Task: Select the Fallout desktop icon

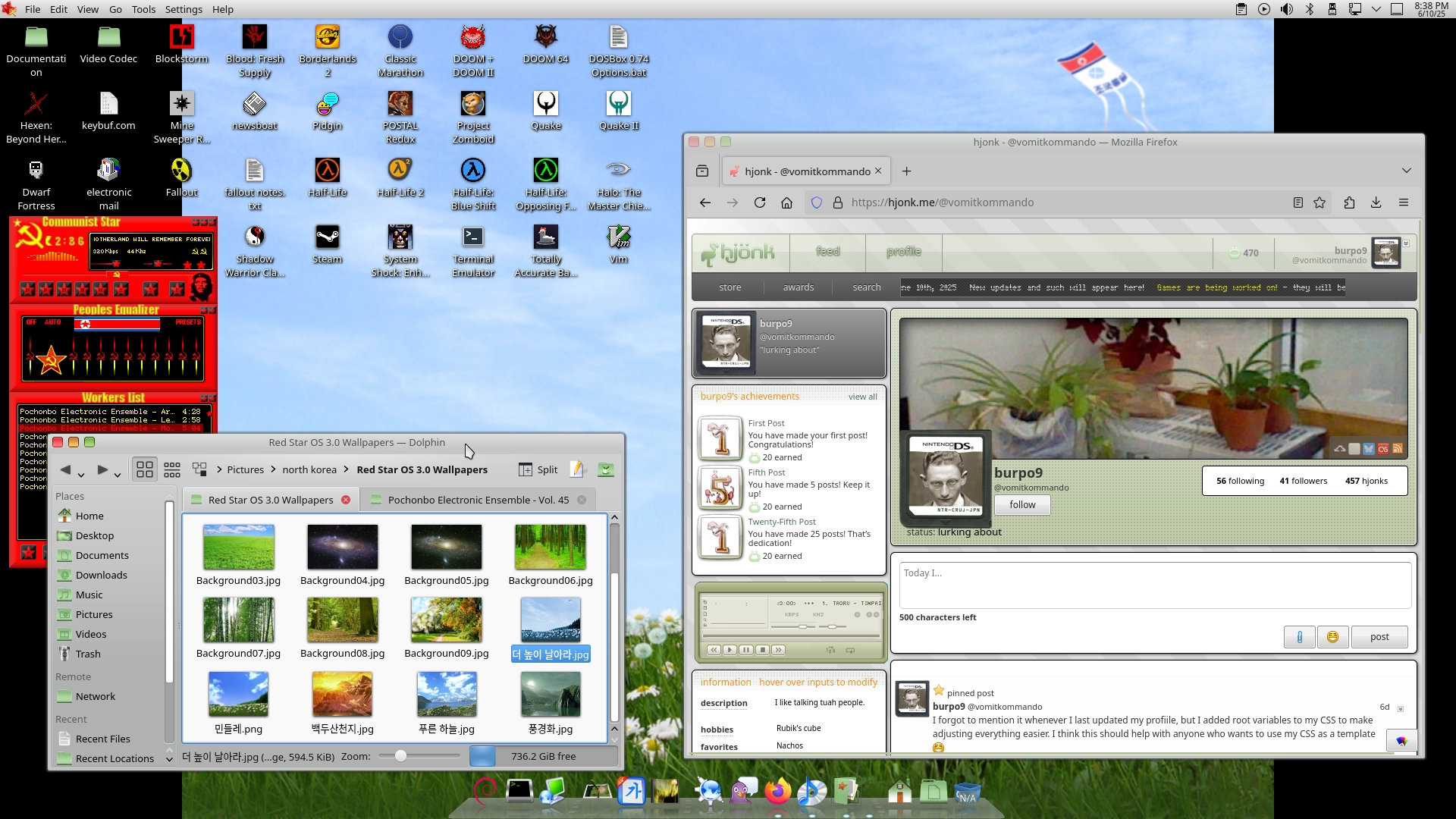Action: click(181, 178)
